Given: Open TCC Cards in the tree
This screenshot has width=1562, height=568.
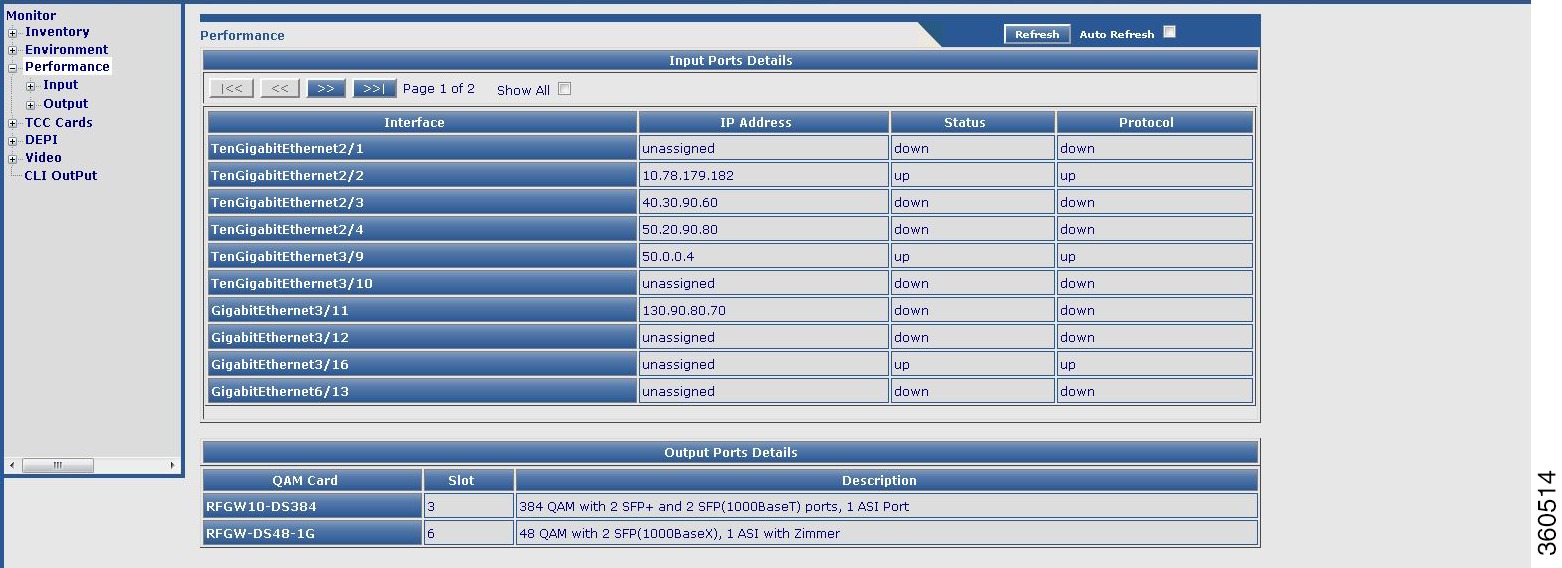Looking at the screenshot, I should click(x=58, y=122).
